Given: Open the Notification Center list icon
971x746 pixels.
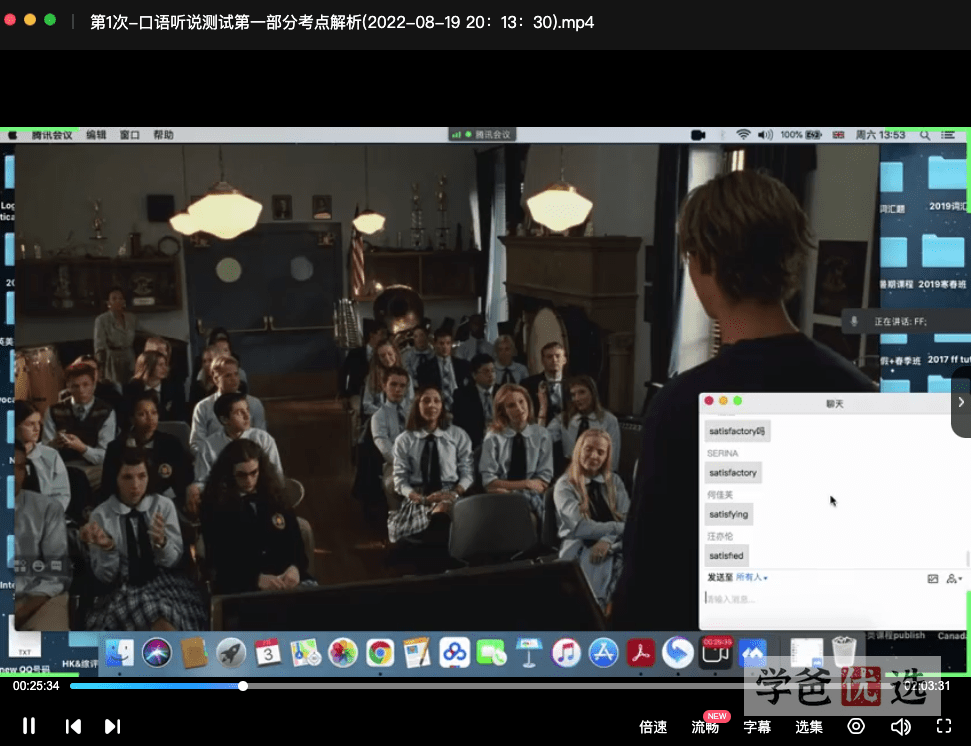Looking at the screenshot, I should (947, 135).
